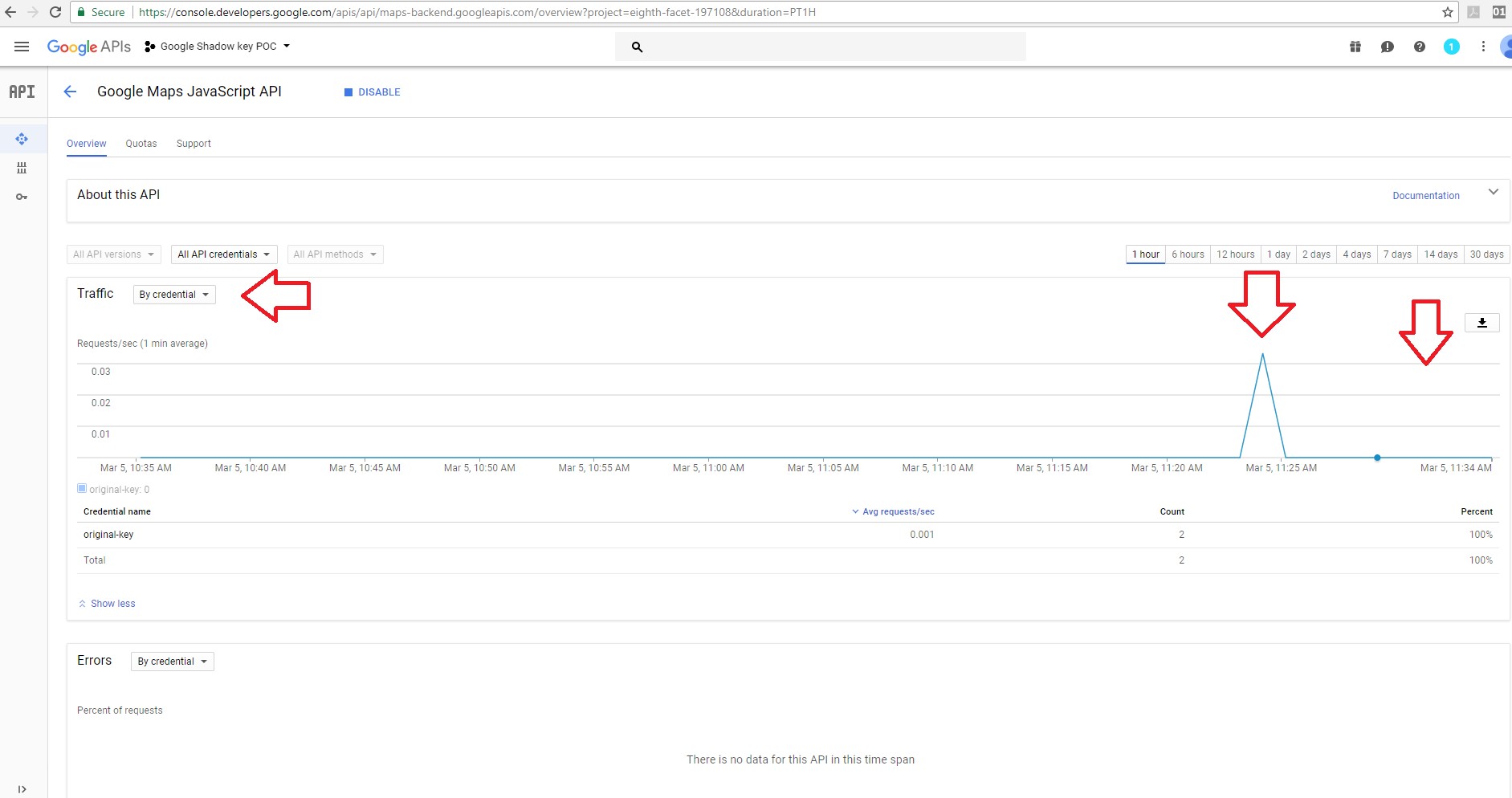
Task: Open the Google Shadow key POC project selector
Action: coord(218,47)
